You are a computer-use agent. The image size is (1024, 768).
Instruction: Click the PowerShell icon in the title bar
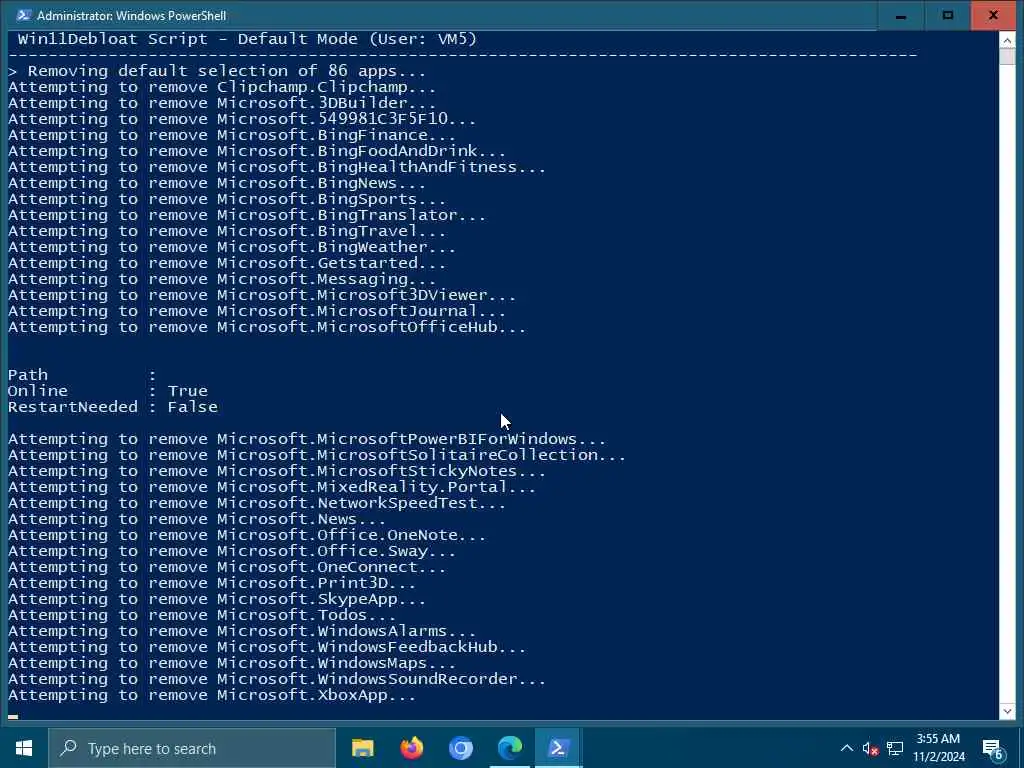24,15
